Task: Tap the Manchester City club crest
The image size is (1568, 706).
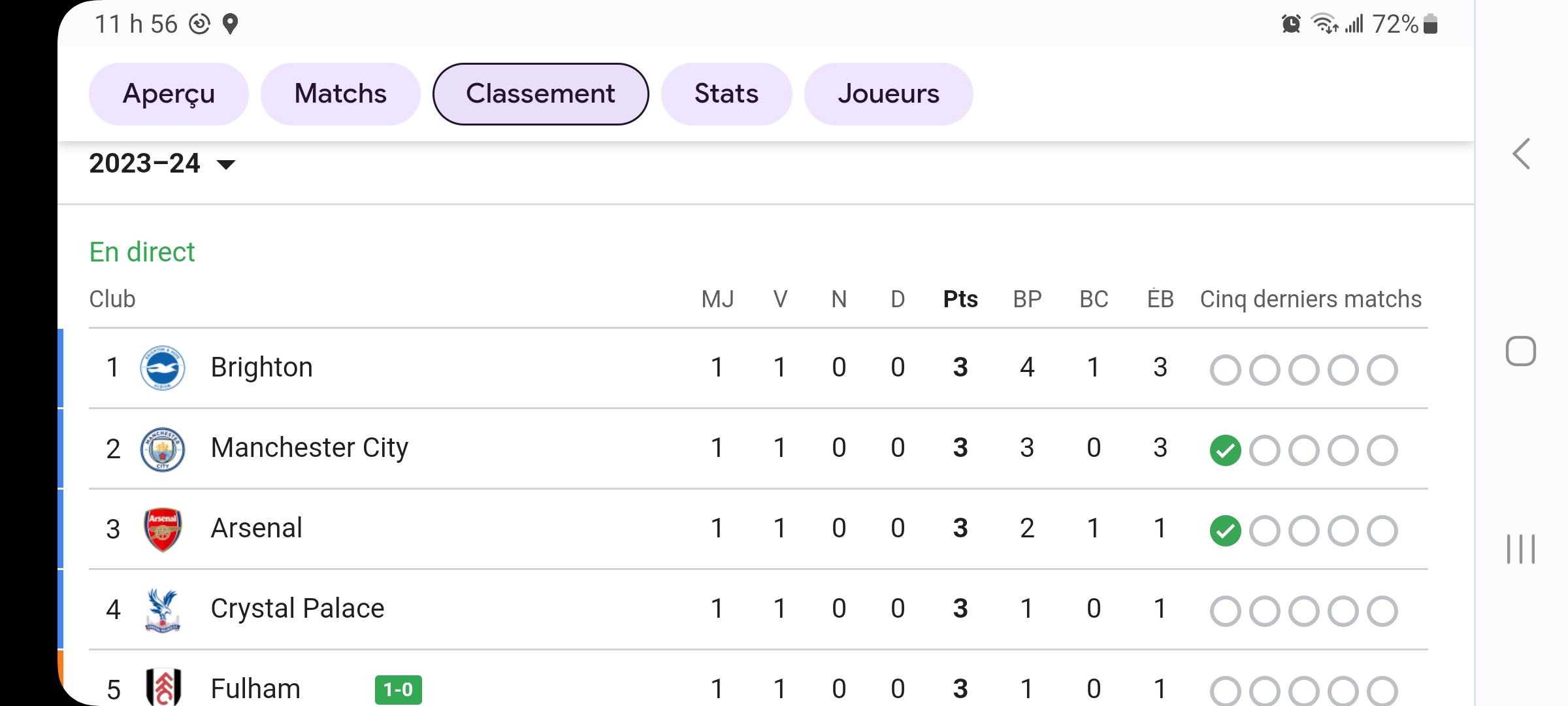Action: pyautogui.click(x=163, y=449)
